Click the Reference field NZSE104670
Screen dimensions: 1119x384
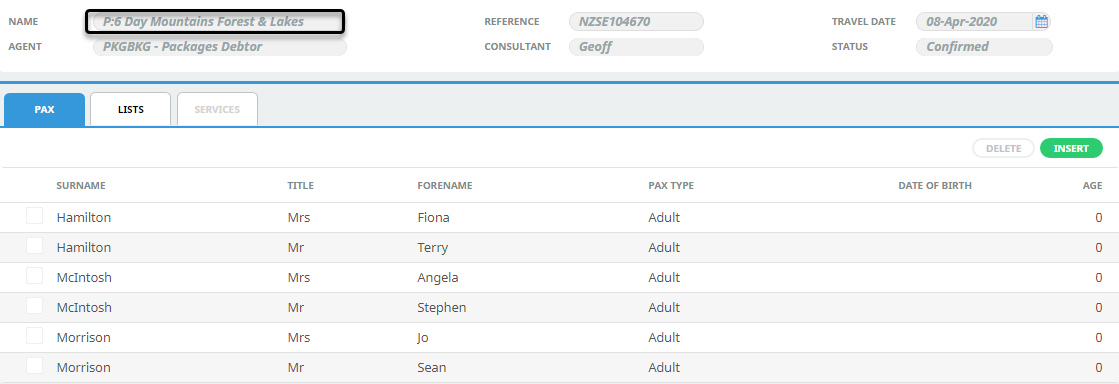tap(636, 21)
